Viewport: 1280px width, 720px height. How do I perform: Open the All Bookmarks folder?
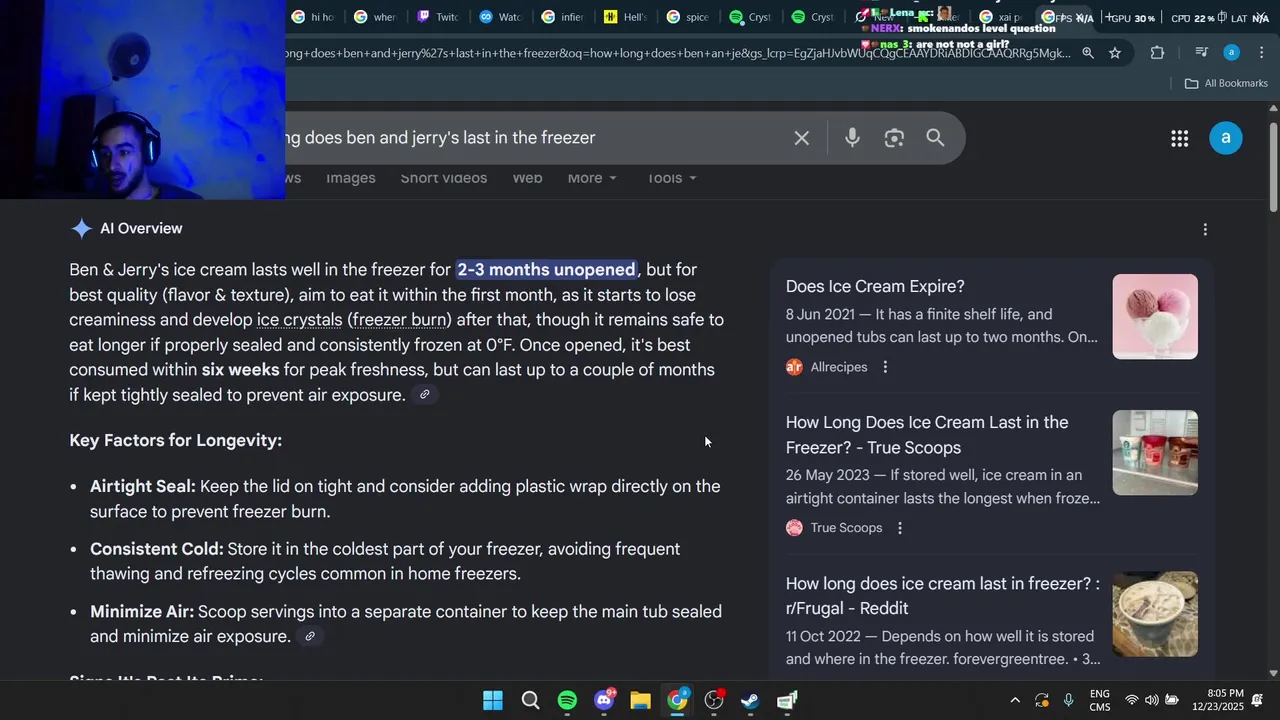[1226, 83]
